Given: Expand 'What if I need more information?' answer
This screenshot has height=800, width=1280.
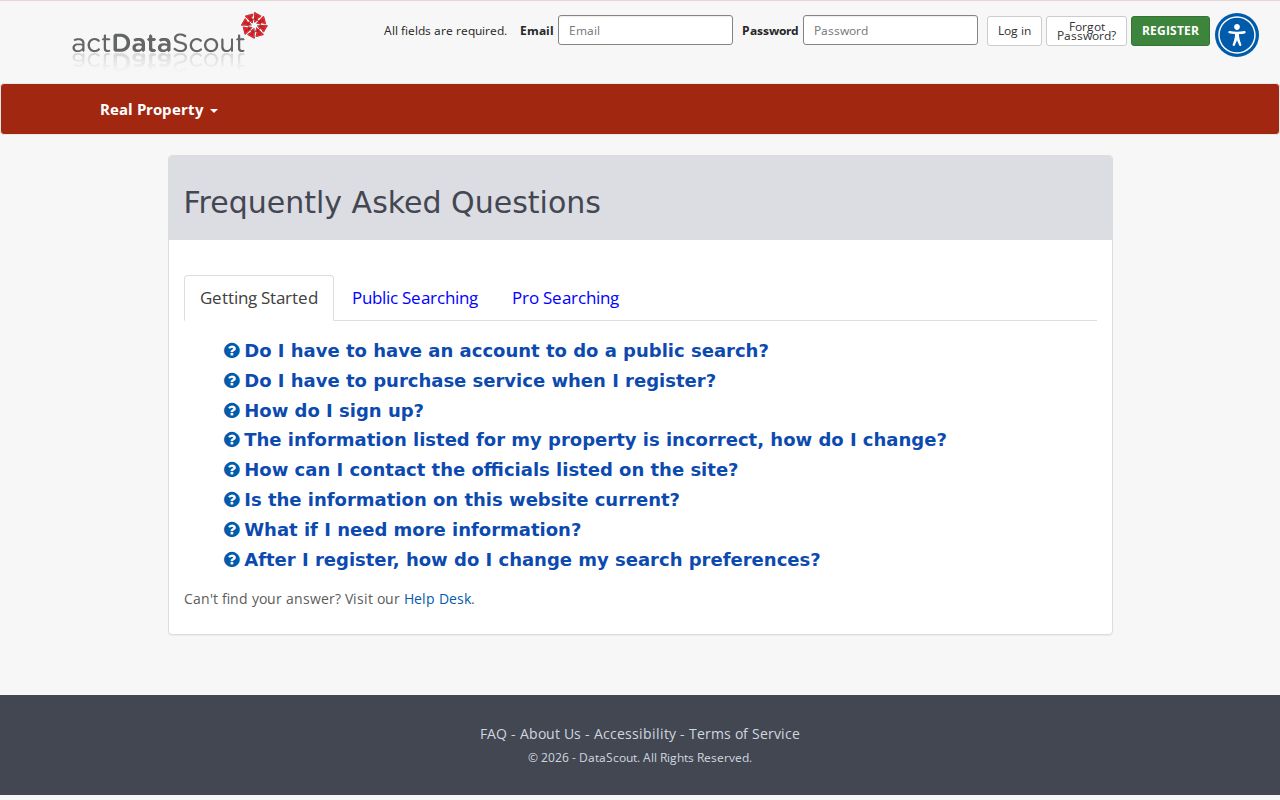Looking at the screenshot, I should 412,530.
